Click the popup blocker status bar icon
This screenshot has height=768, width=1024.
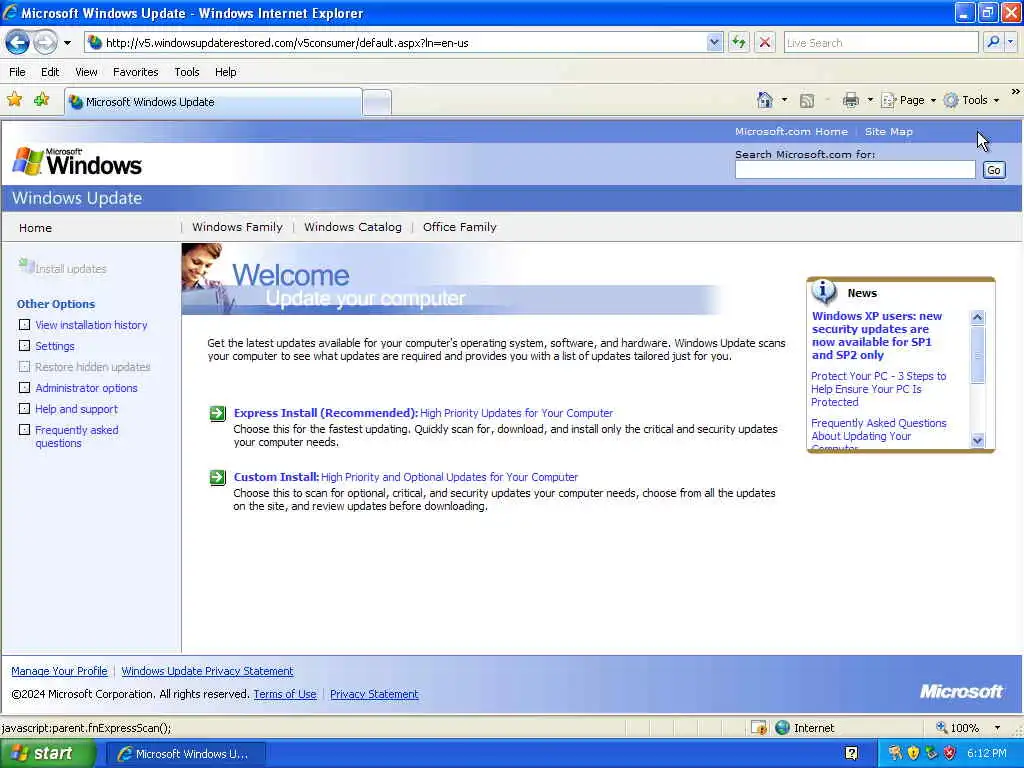pyautogui.click(x=758, y=728)
